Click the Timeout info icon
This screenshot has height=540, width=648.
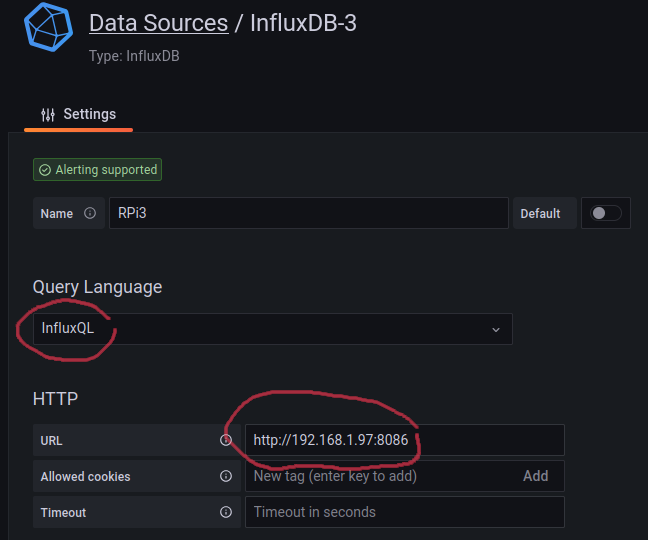[x=226, y=512]
